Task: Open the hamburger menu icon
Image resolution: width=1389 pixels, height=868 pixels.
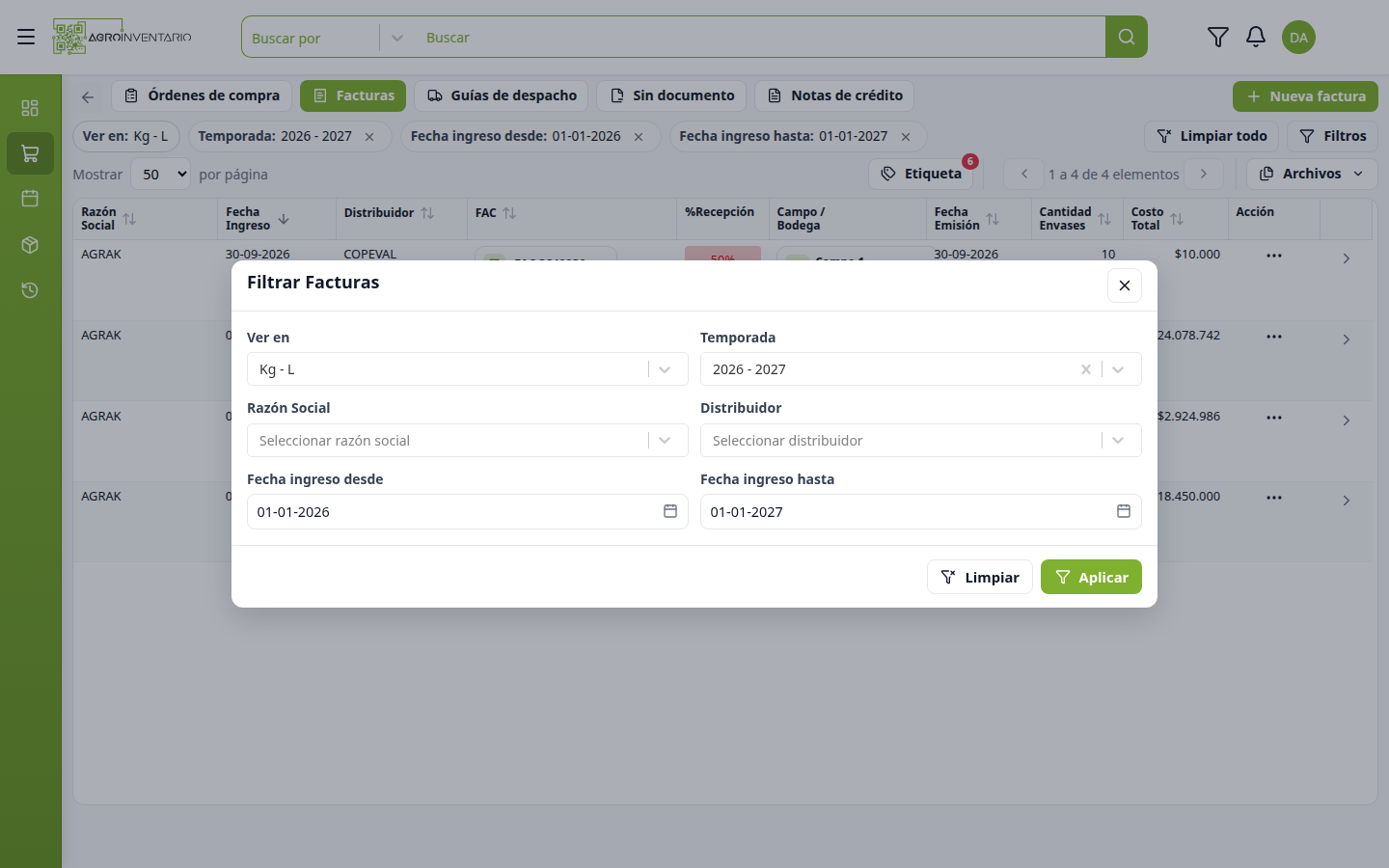Action: [x=26, y=37]
